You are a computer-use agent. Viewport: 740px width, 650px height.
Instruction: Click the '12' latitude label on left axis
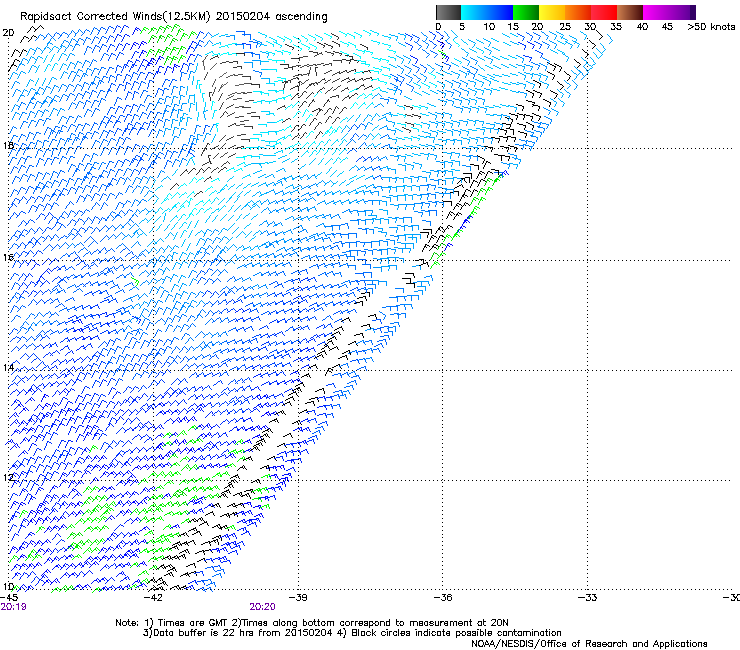(x=8, y=478)
